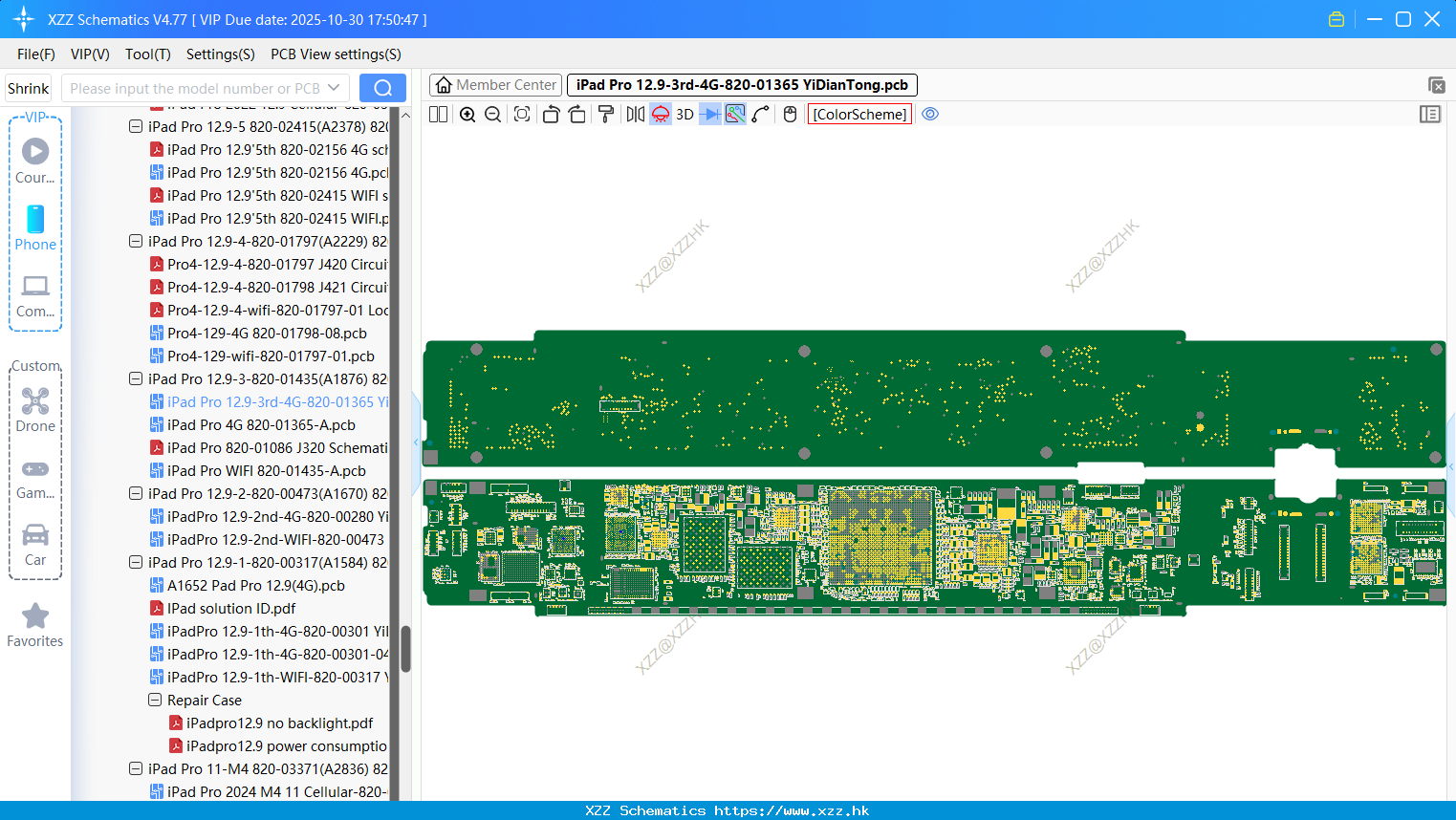The image size is (1456, 820).
Task: Select the Computer sidebar category
Action: tap(35, 295)
